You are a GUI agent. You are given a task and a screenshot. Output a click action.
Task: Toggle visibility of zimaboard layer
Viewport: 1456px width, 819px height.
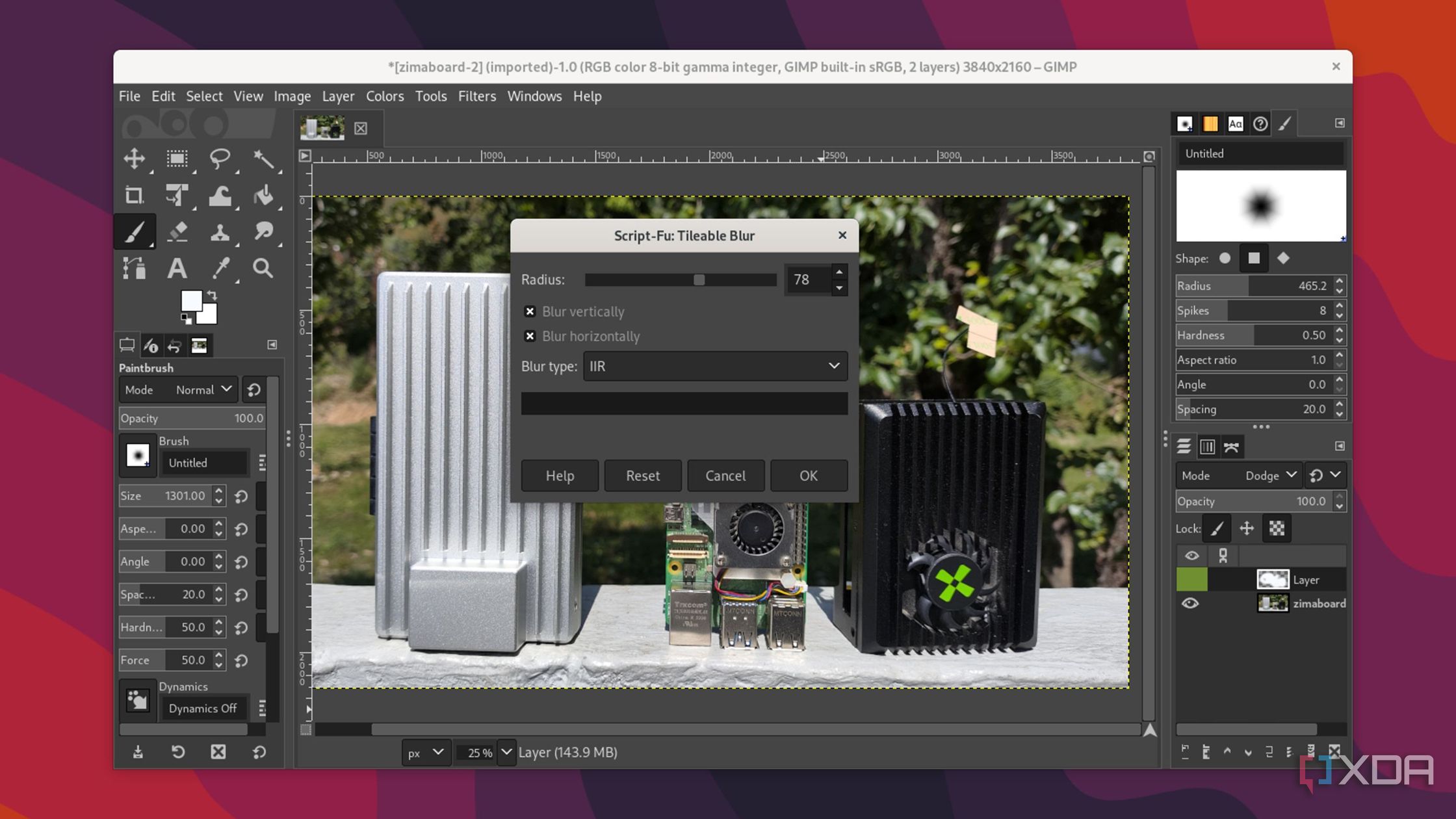tap(1190, 603)
